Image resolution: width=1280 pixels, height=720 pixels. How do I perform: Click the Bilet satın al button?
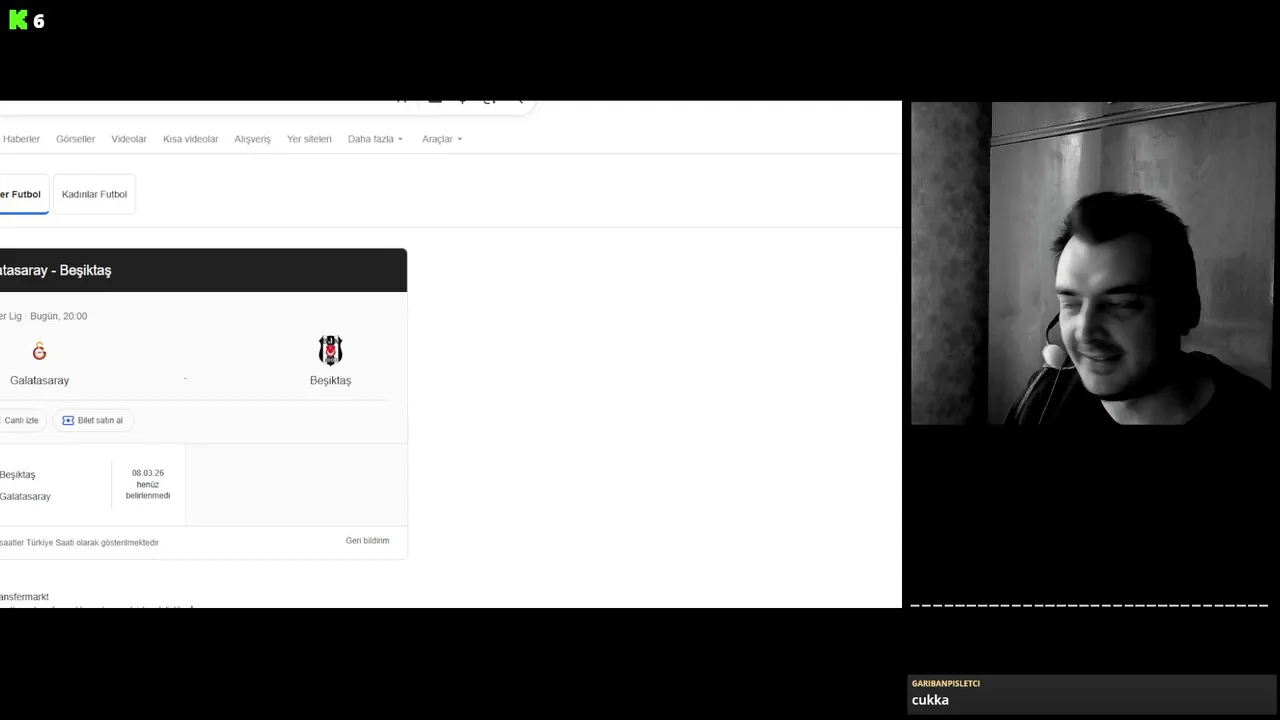[x=94, y=420]
